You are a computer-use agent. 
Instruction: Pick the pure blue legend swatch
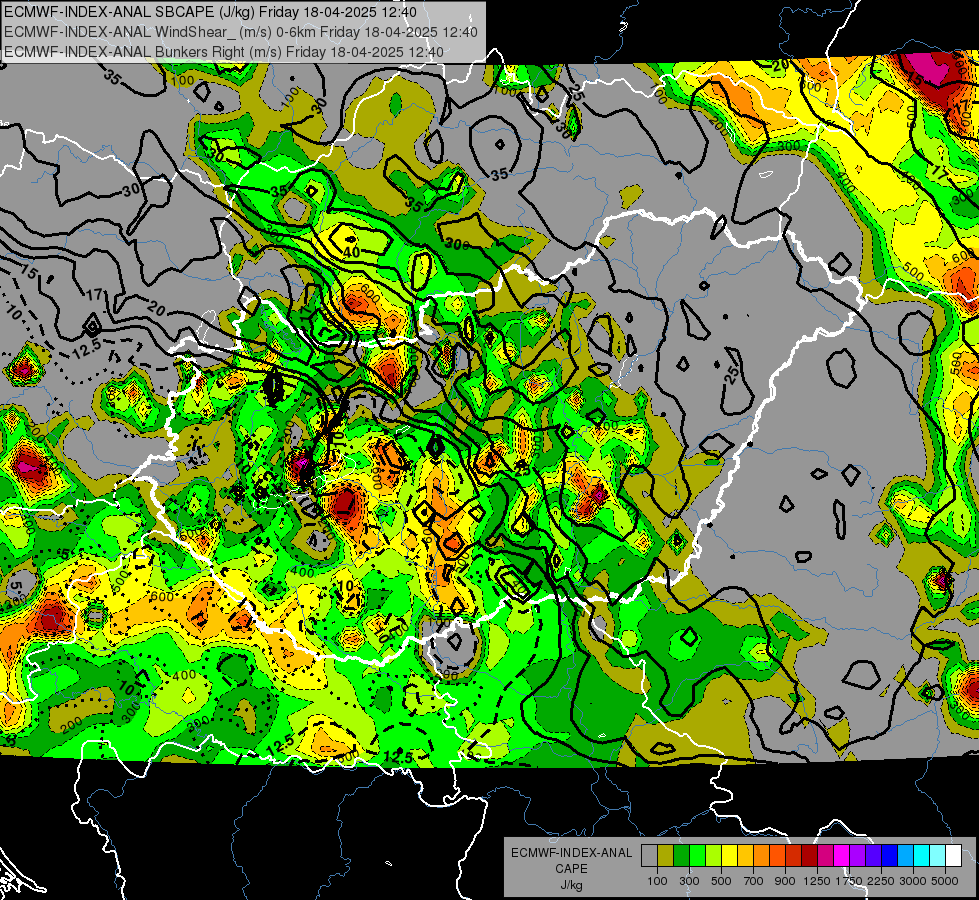coord(890,856)
